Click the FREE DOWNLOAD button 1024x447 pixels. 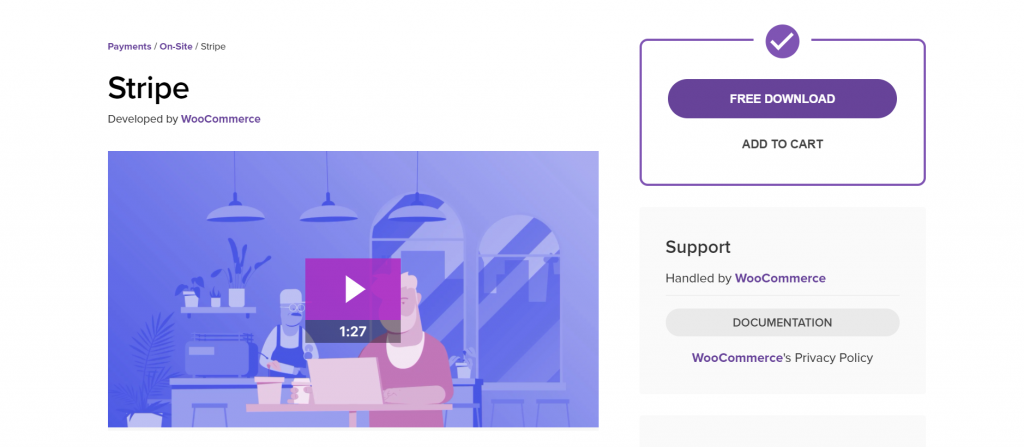coord(782,99)
